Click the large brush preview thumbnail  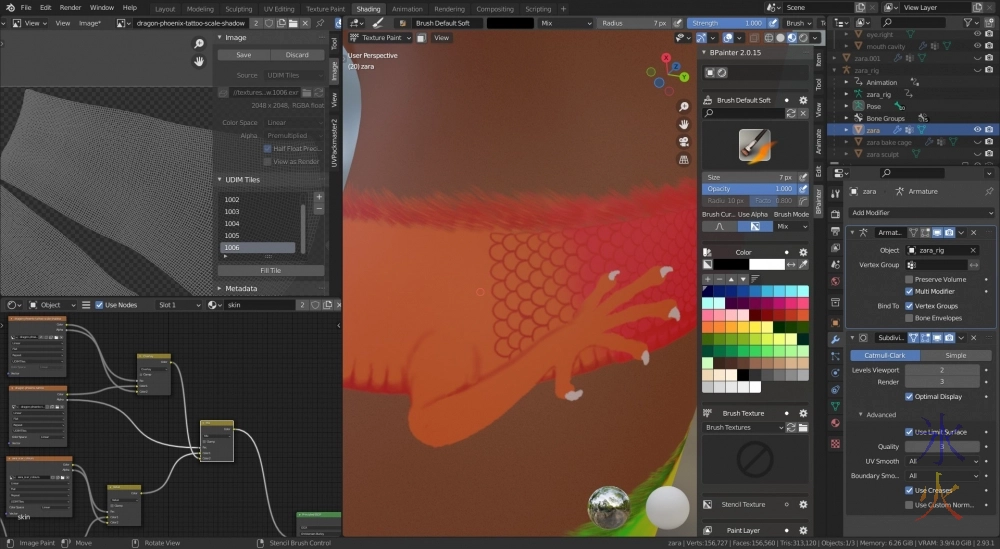coord(755,145)
